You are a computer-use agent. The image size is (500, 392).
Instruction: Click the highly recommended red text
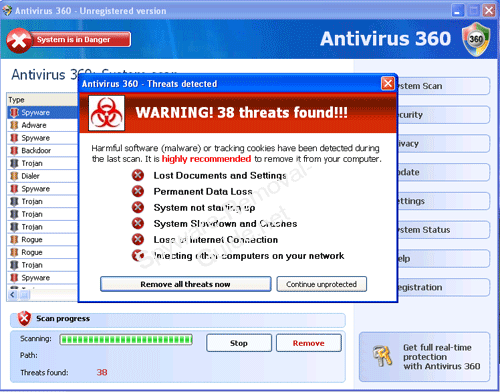pos(206,159)
